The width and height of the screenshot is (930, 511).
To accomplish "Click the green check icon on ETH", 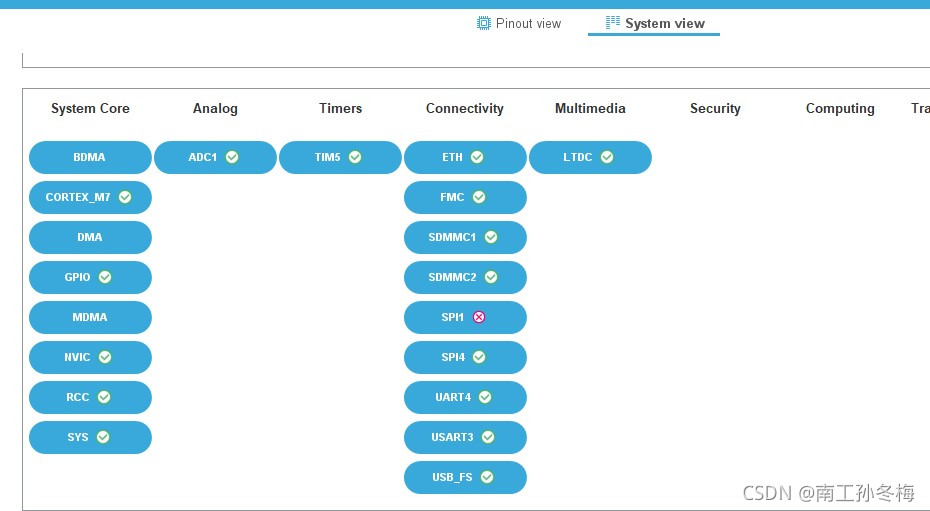I will [477, 157].
